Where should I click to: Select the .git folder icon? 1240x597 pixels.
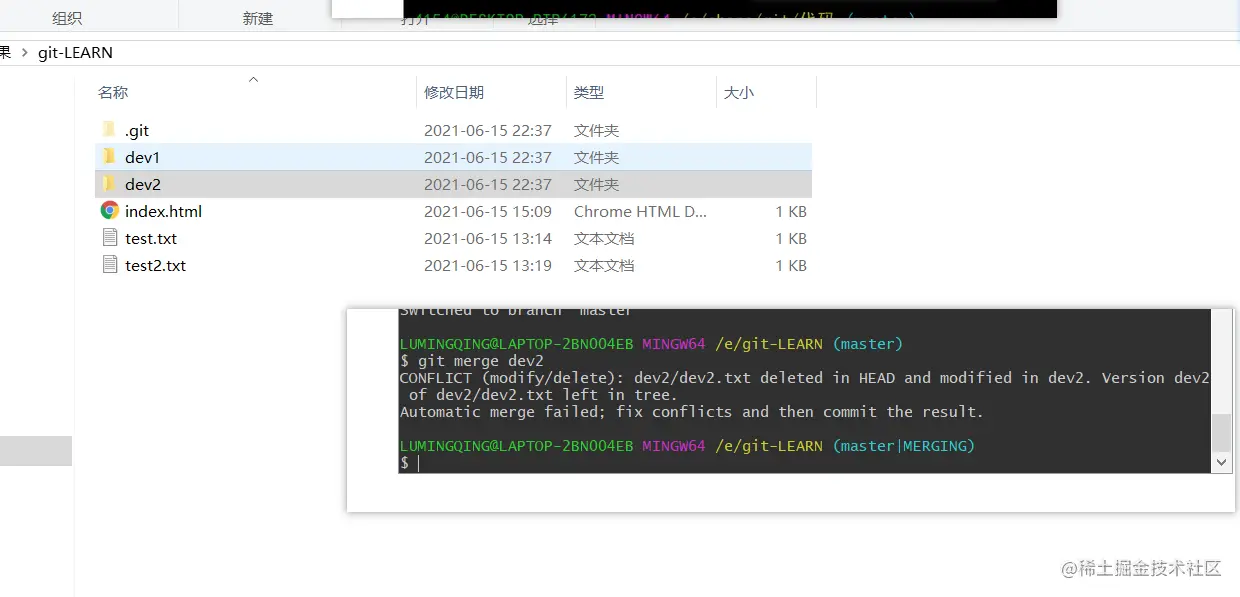pyautogui.click(x=109, y=130)
